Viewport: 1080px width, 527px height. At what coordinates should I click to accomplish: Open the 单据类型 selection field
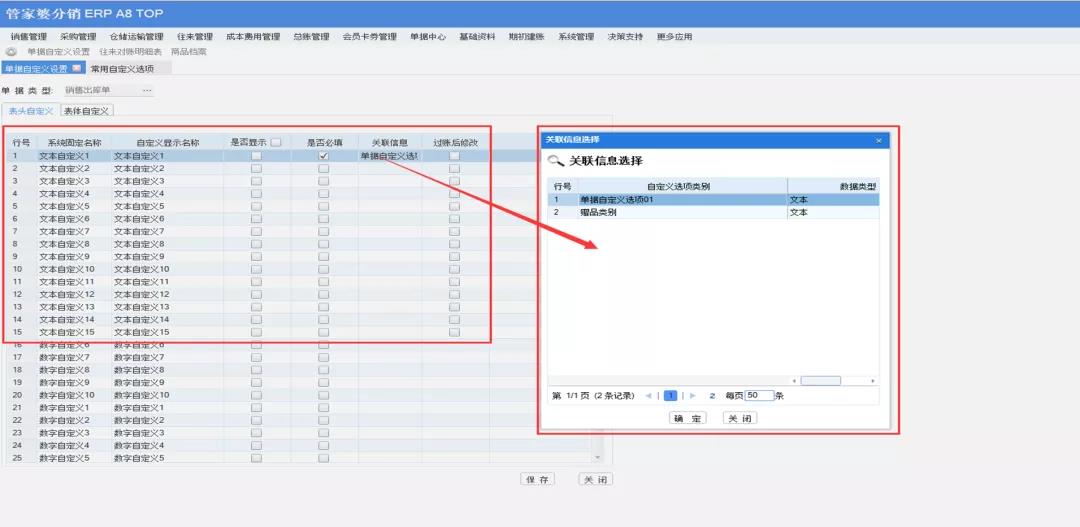100,91
